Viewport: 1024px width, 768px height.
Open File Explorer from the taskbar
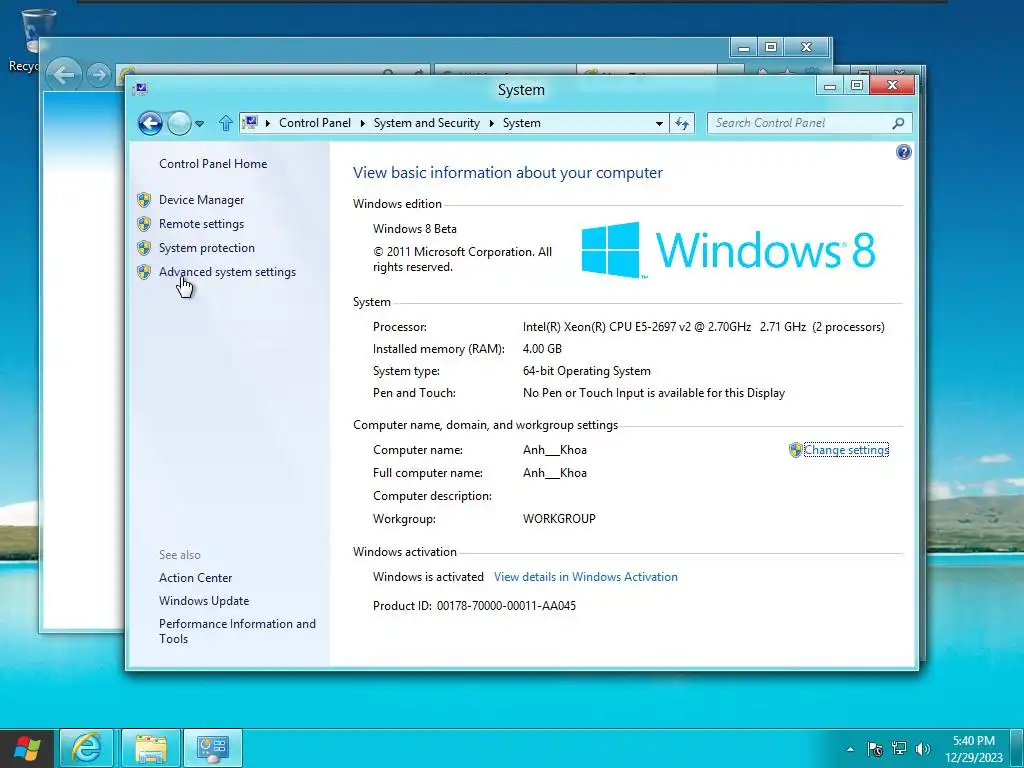click(x=150, y=748)
